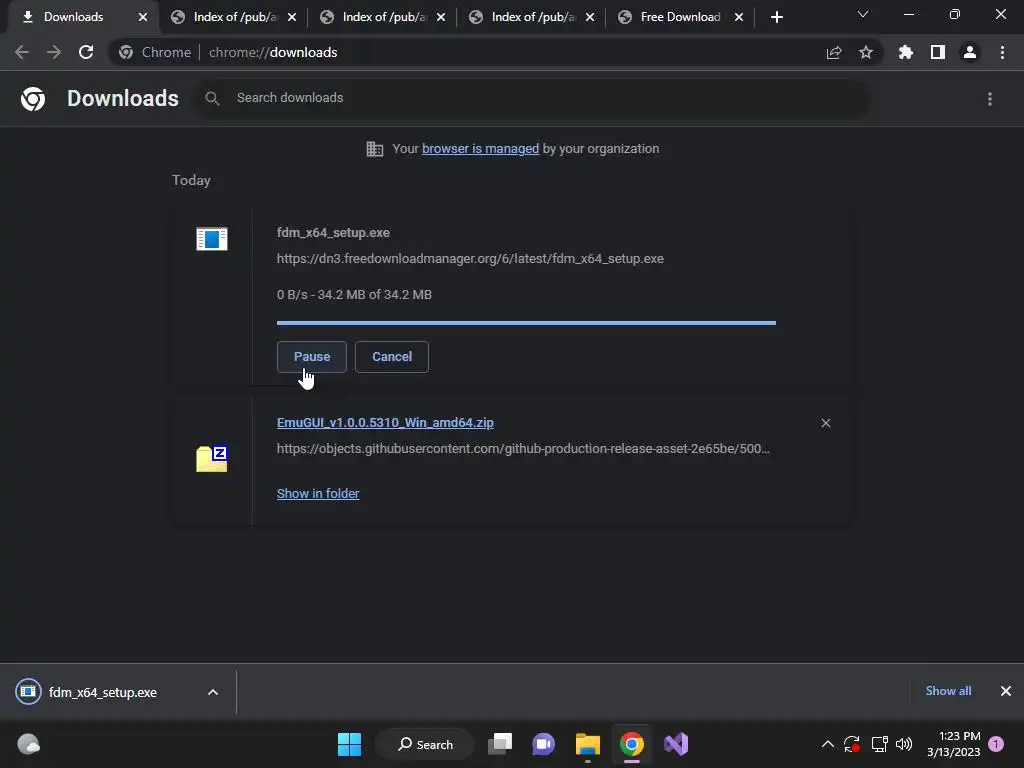Click the fdm_x64_setup.exe progress bar
The image size is (1024, 768).
(526, 323)
